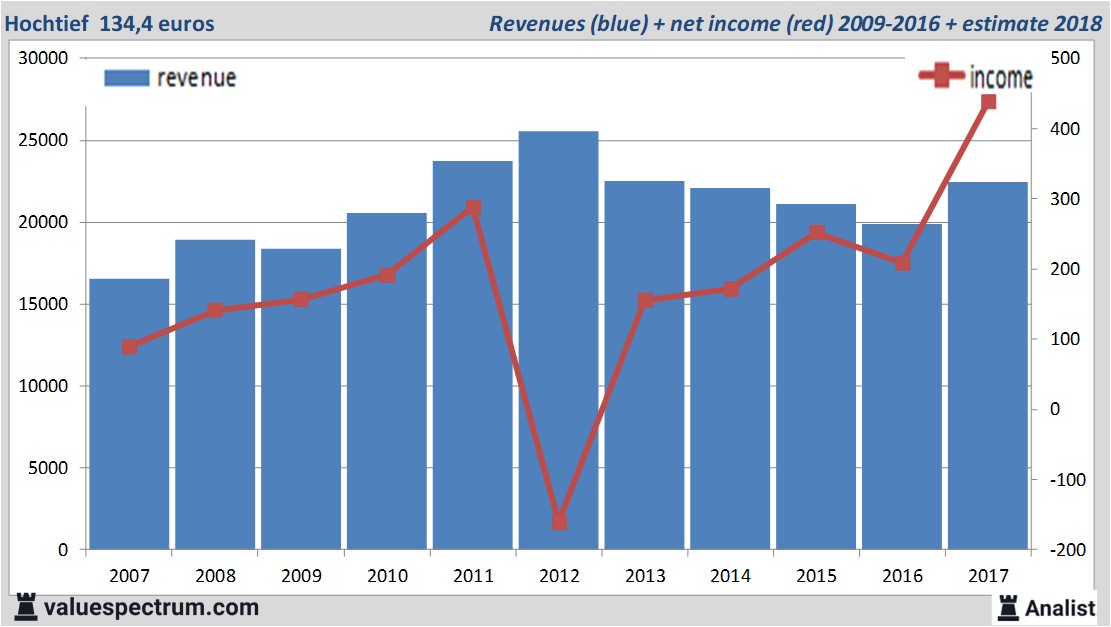The image size is (1111, 627).
Task: Select the 2008 revenue bar
Action: coord(215,395)
